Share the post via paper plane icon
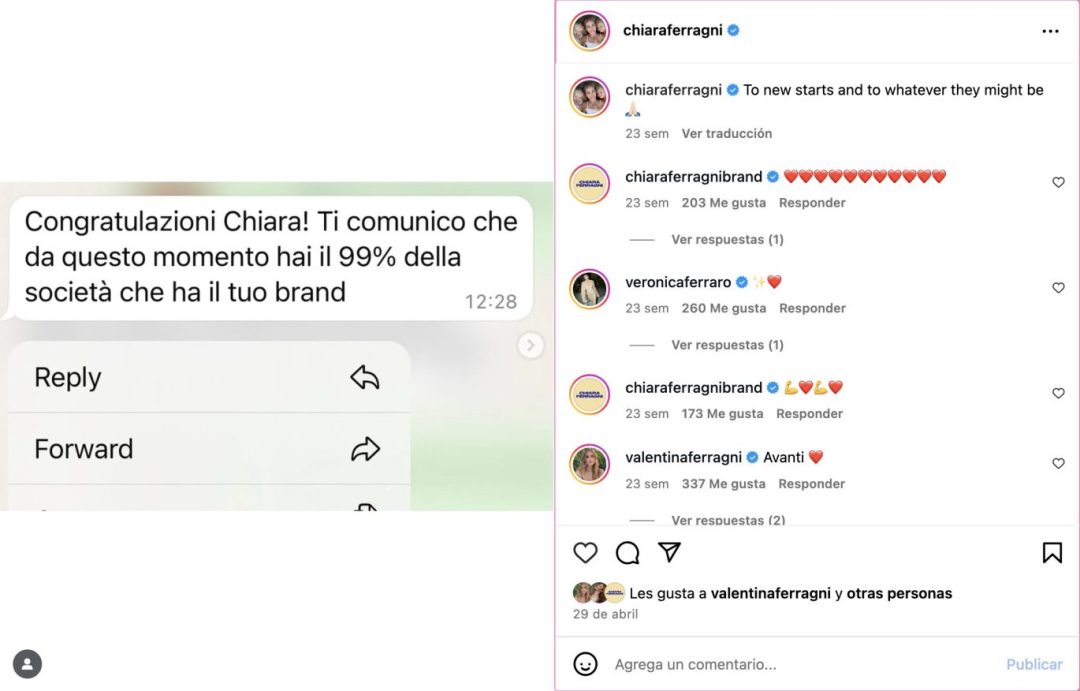 pyautogui.click(x=669, y=552)
